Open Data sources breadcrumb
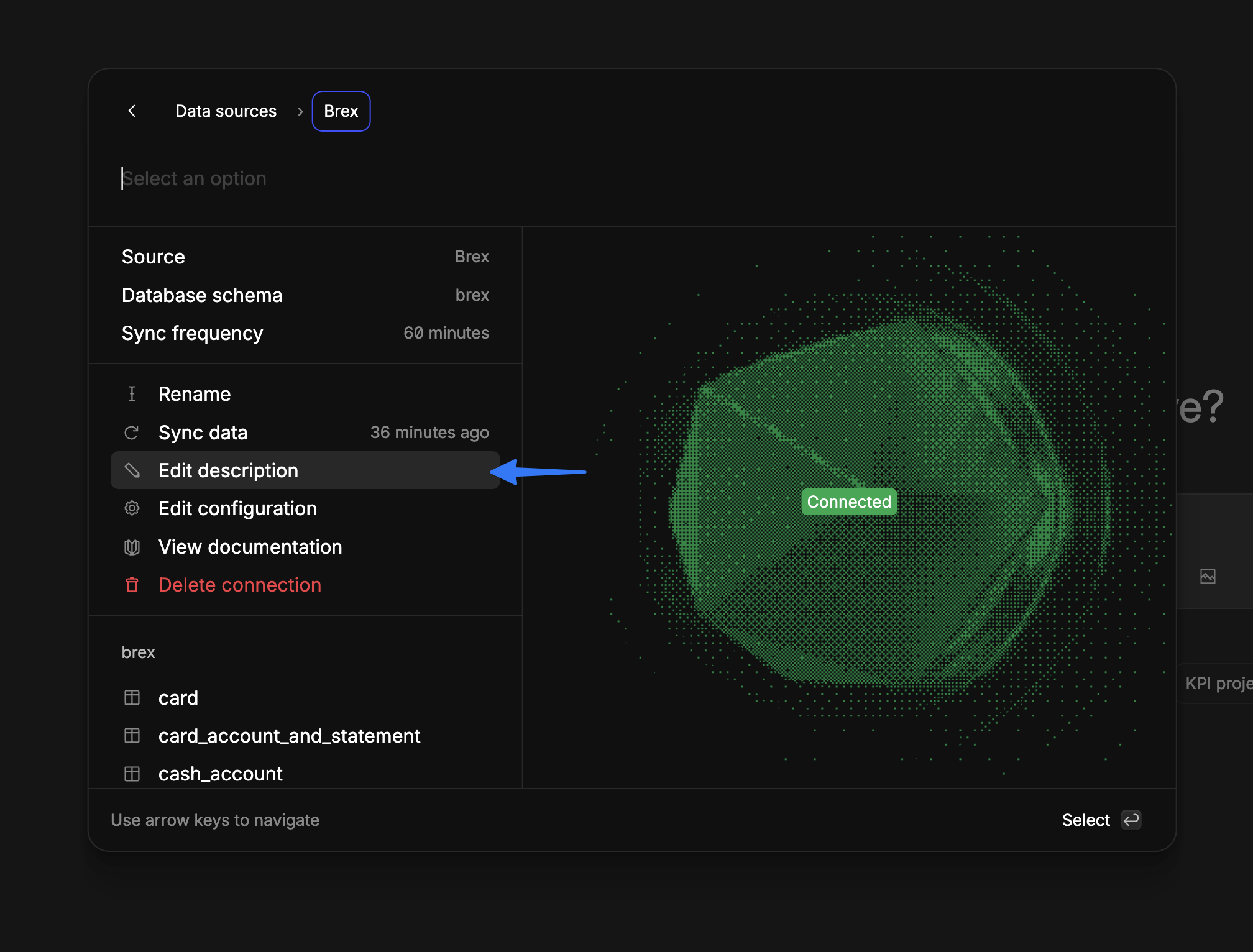 (x=226, y=111)
